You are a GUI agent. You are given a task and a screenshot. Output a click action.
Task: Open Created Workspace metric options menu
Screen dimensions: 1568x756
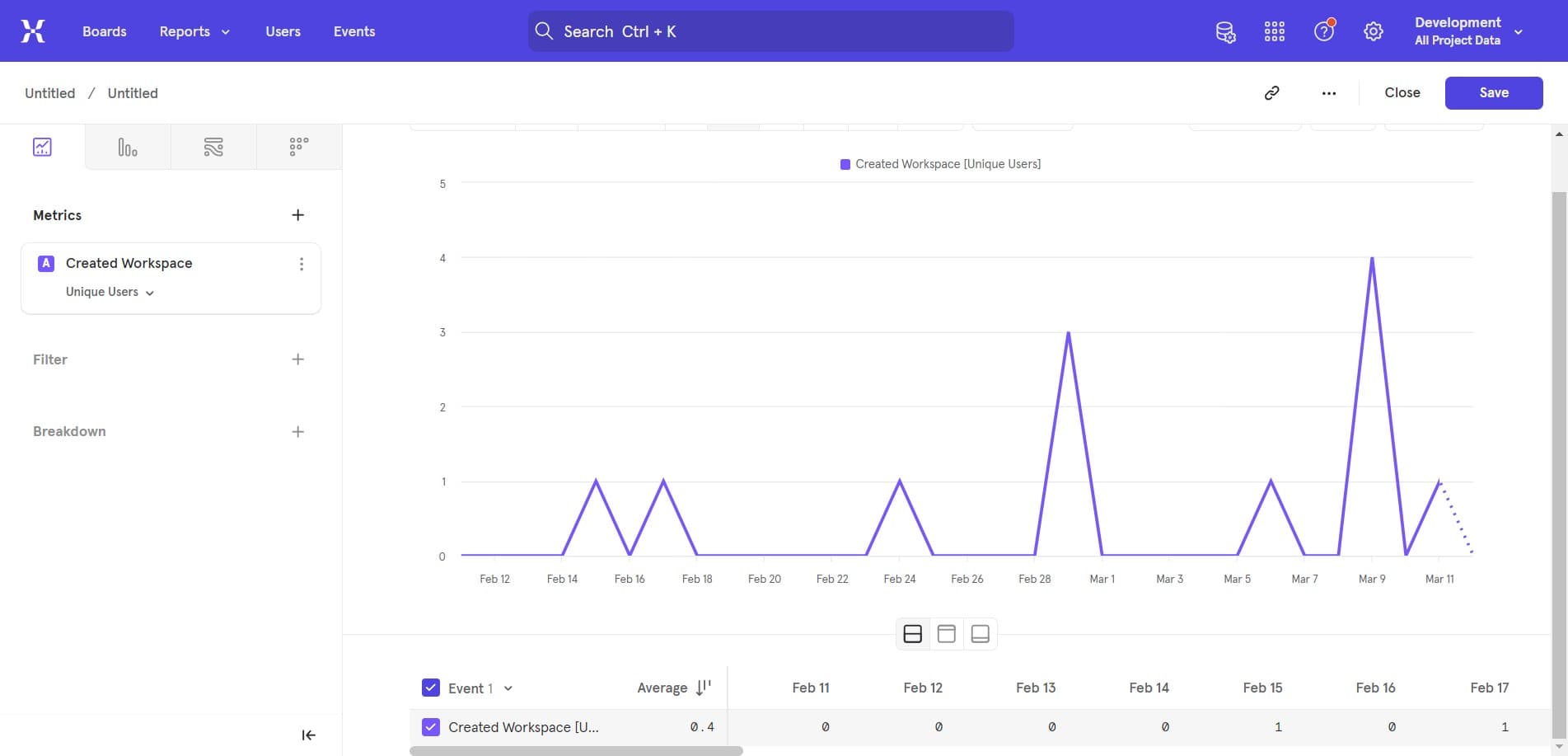point(302,264)
